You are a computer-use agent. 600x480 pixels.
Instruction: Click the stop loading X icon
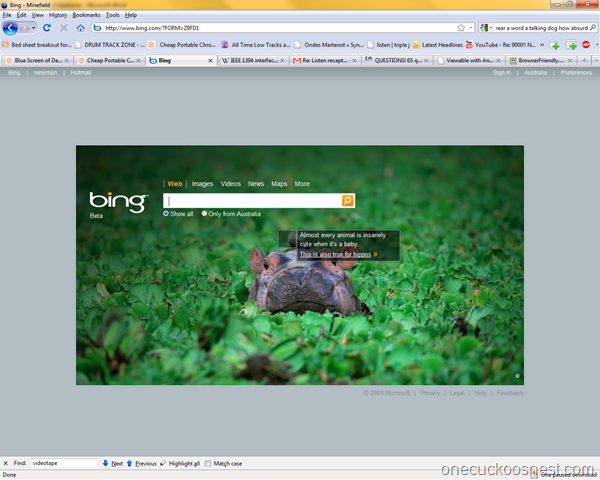[x=64, y=28]
